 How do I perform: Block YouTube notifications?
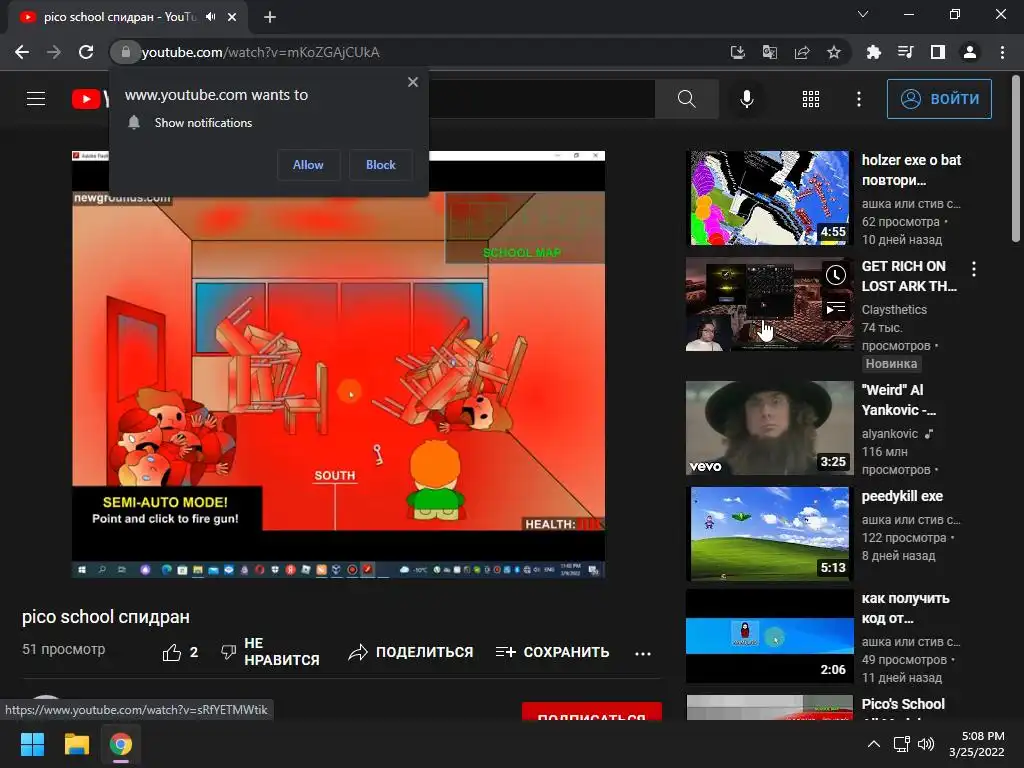[381, 165]
